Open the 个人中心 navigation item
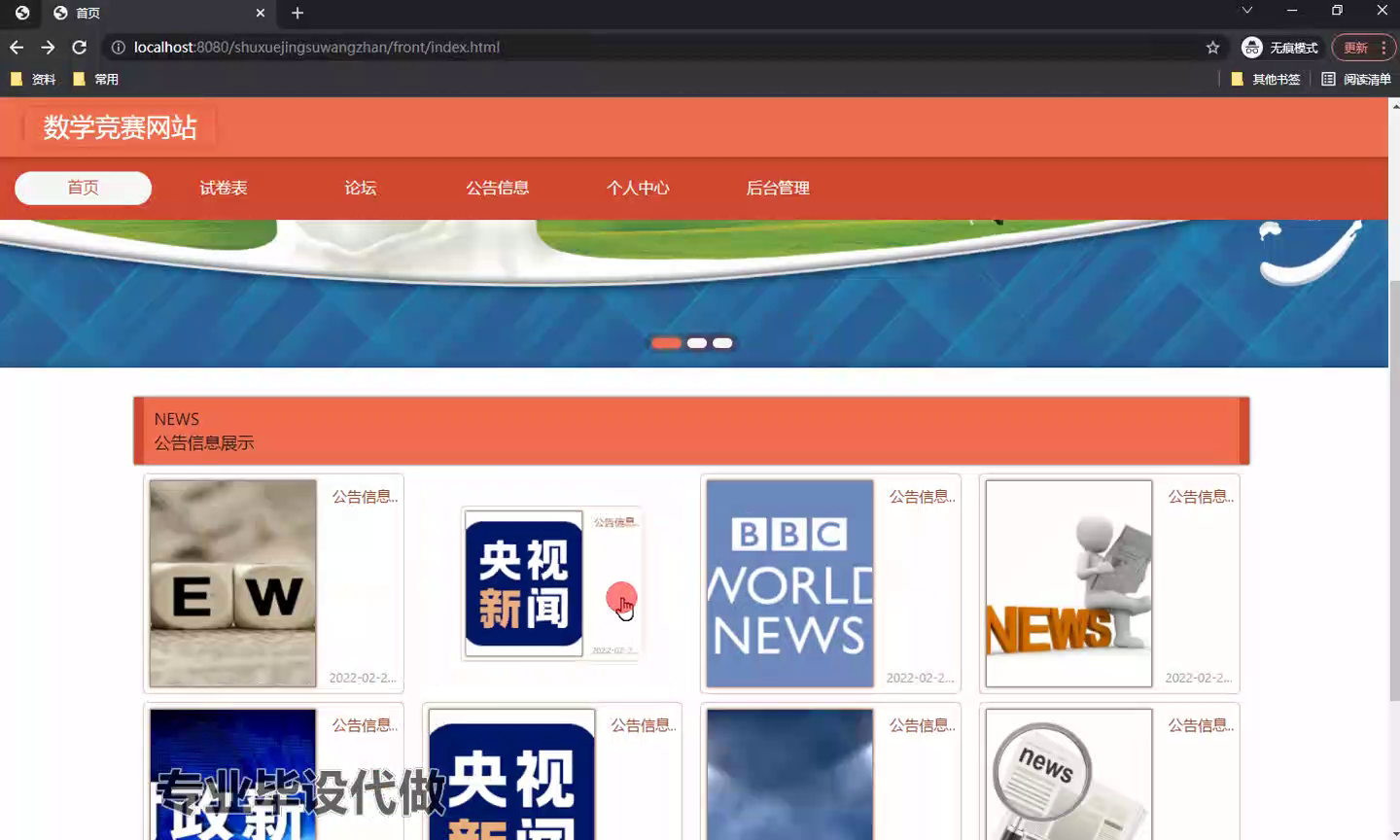 (638, 188)
